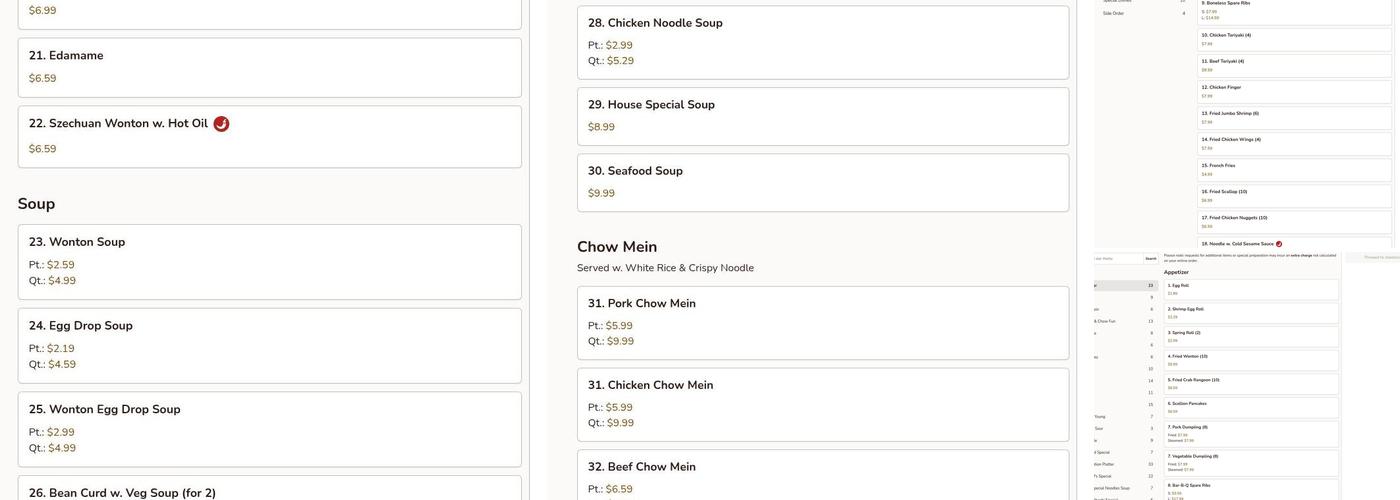Open the Chicken Noodle Soup item
1400x500 pixels.
coord(822,42)
